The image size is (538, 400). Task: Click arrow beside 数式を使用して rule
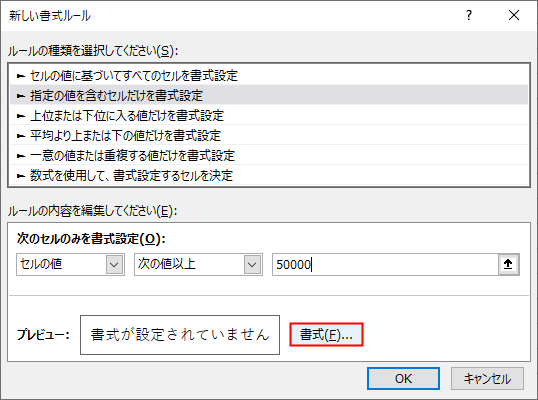tap(21, 176)
